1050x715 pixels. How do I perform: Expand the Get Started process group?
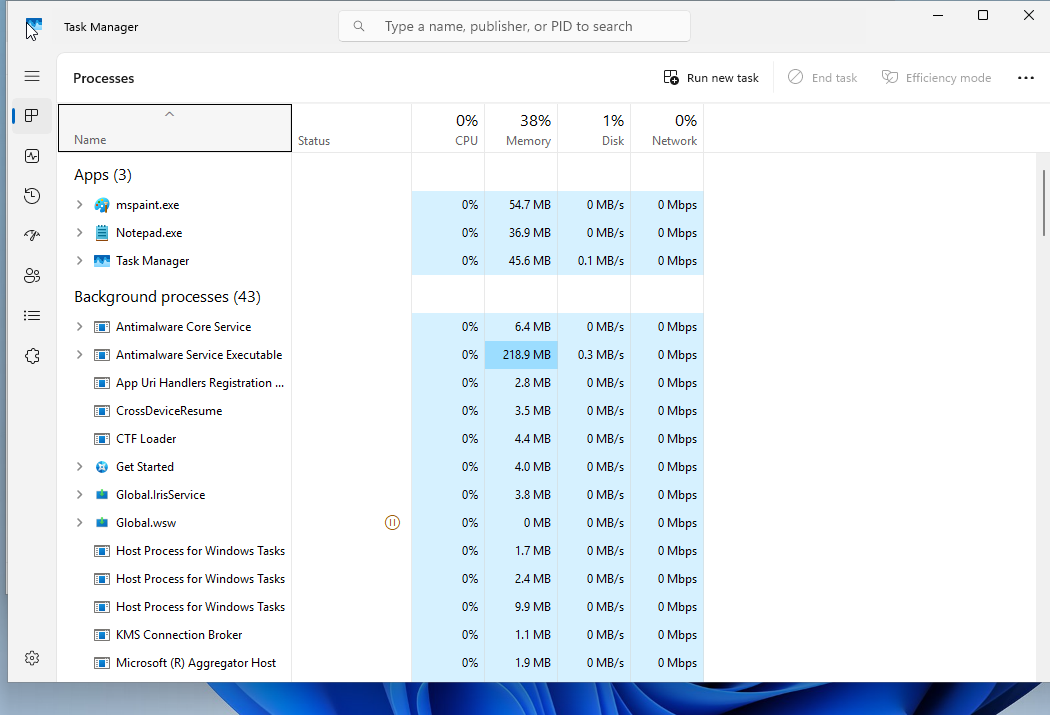[x=79, y=467]
